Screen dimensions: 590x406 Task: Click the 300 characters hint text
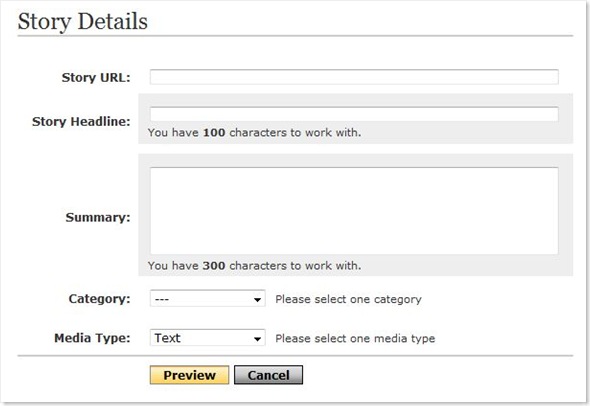pyautogui.click(x=254, y=266)
